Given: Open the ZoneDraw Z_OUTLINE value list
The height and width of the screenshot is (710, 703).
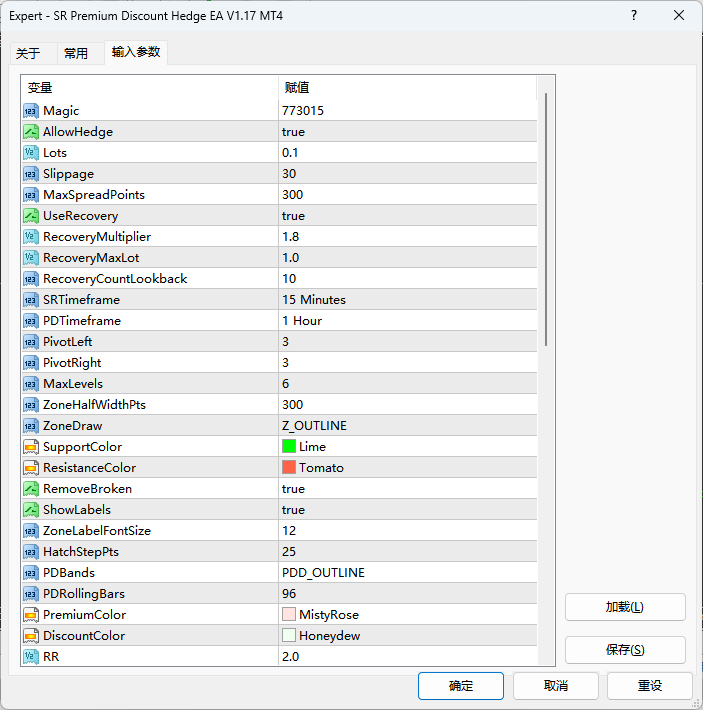Looking at the screenshot, I should (314, 426).
